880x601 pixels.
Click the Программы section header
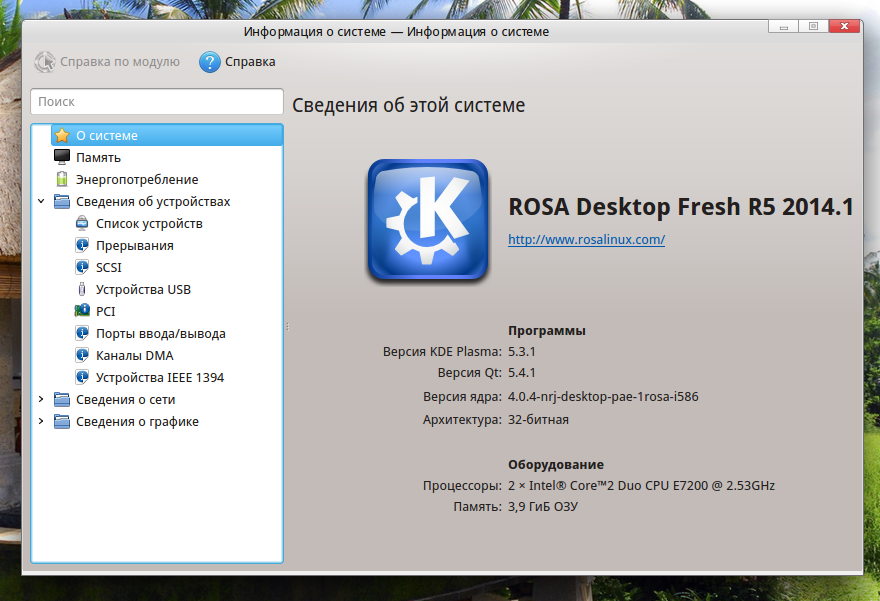click(547, 331)
